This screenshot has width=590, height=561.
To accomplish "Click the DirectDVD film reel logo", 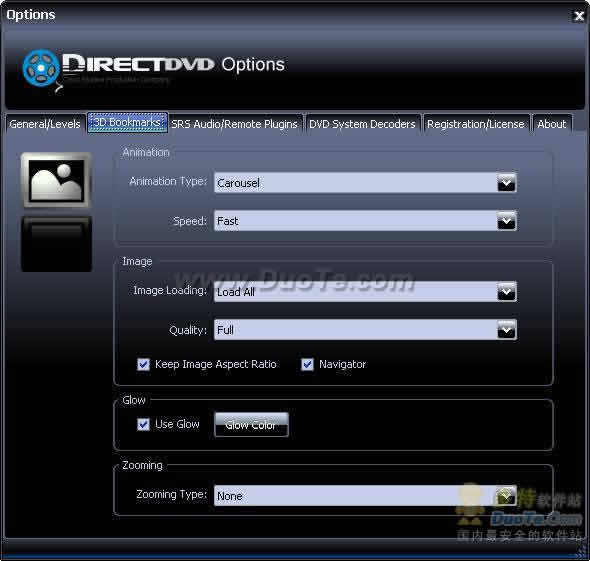I will [x=41, y=69].
